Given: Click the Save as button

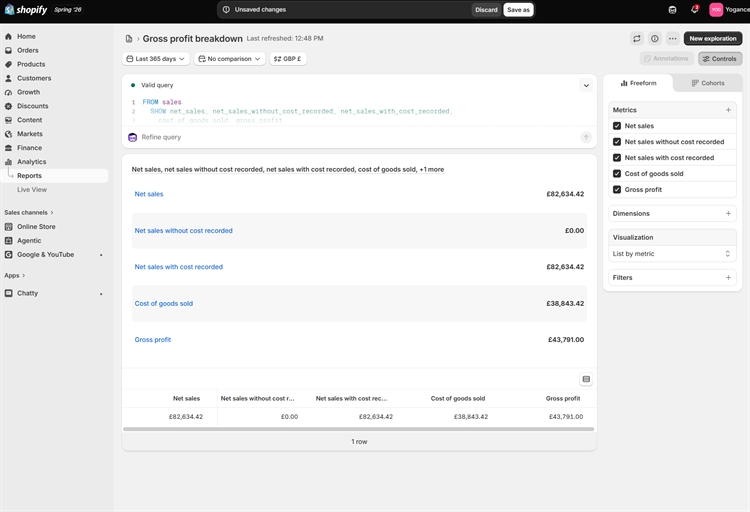Looking at the screenshot, I should click(518, 10).
